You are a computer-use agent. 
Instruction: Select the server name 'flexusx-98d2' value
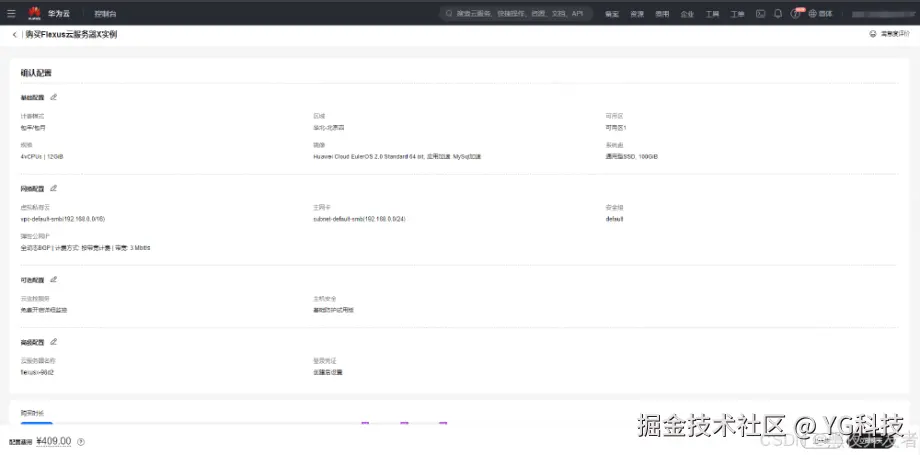pyautogui.click(x=38, y=372)
